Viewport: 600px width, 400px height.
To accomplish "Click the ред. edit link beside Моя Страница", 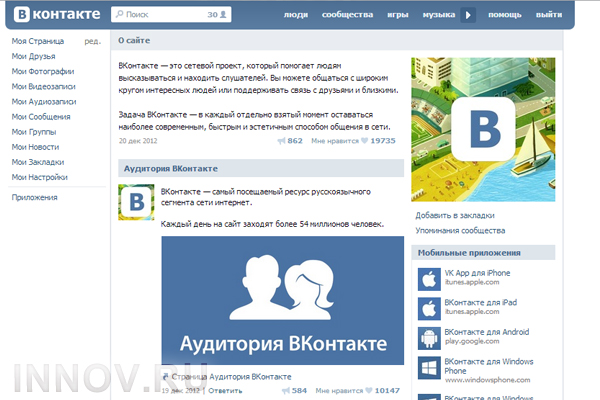I will (92, 42).
